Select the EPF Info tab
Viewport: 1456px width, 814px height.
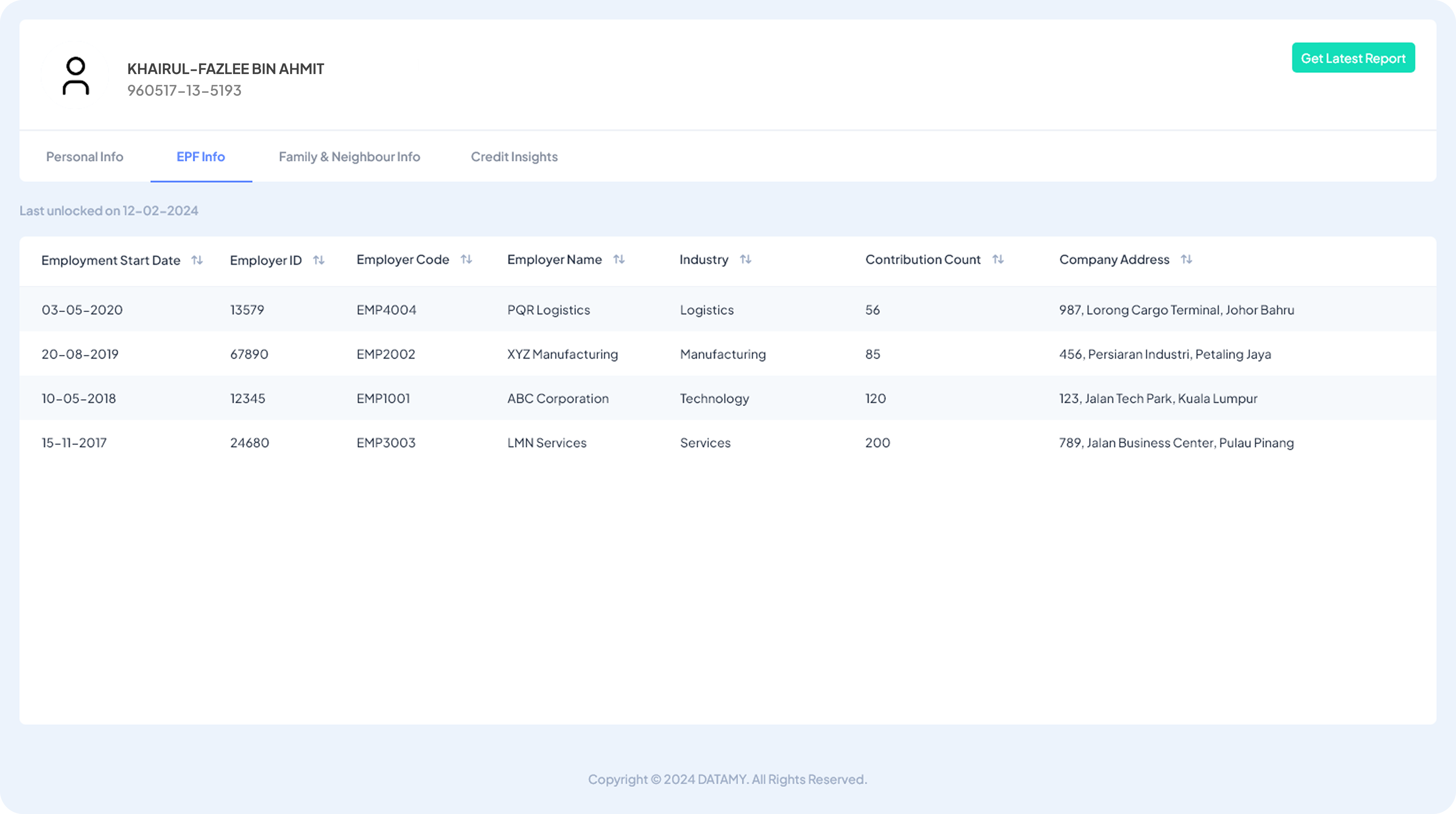(x=201, y=157)
